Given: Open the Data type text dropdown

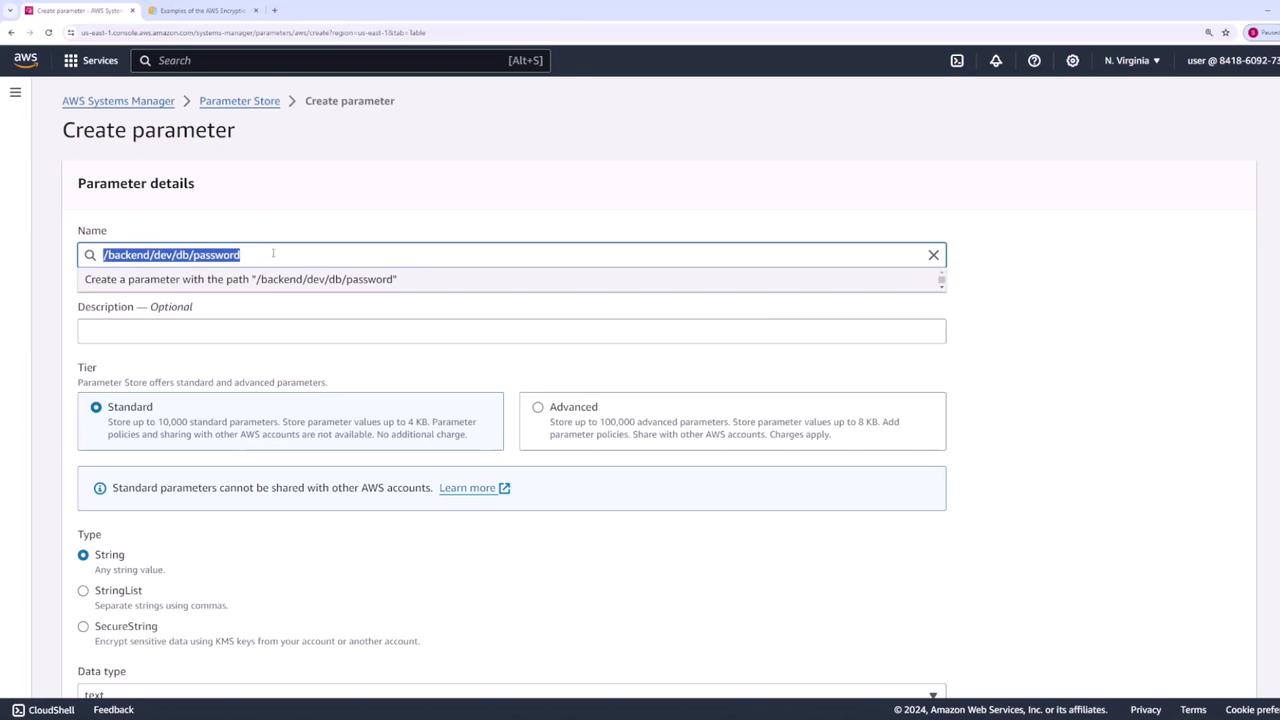Looking at the screenshot, I should [x=512, y=693].
